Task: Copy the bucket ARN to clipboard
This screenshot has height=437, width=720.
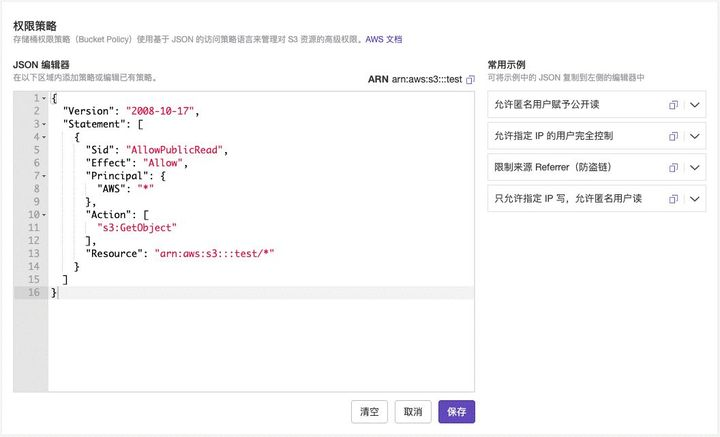Action: pos(471,79)
